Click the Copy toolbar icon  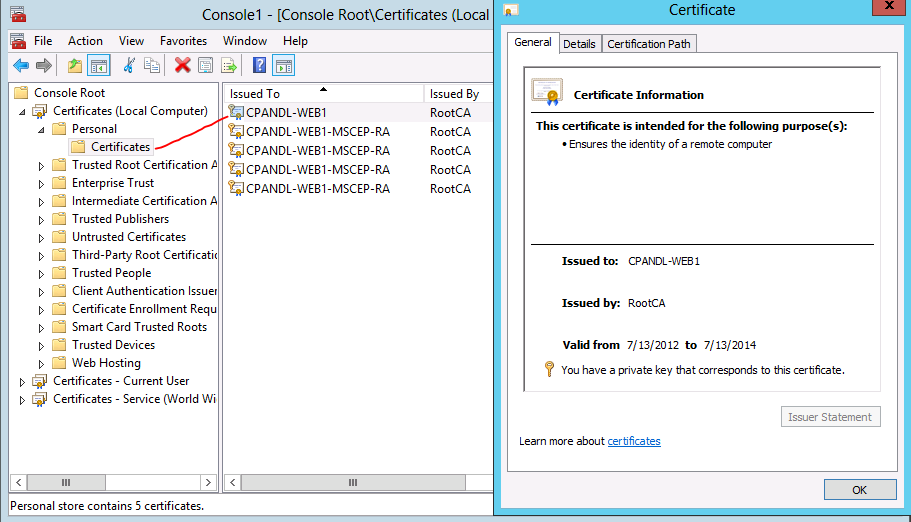click(x=152, y=65)
